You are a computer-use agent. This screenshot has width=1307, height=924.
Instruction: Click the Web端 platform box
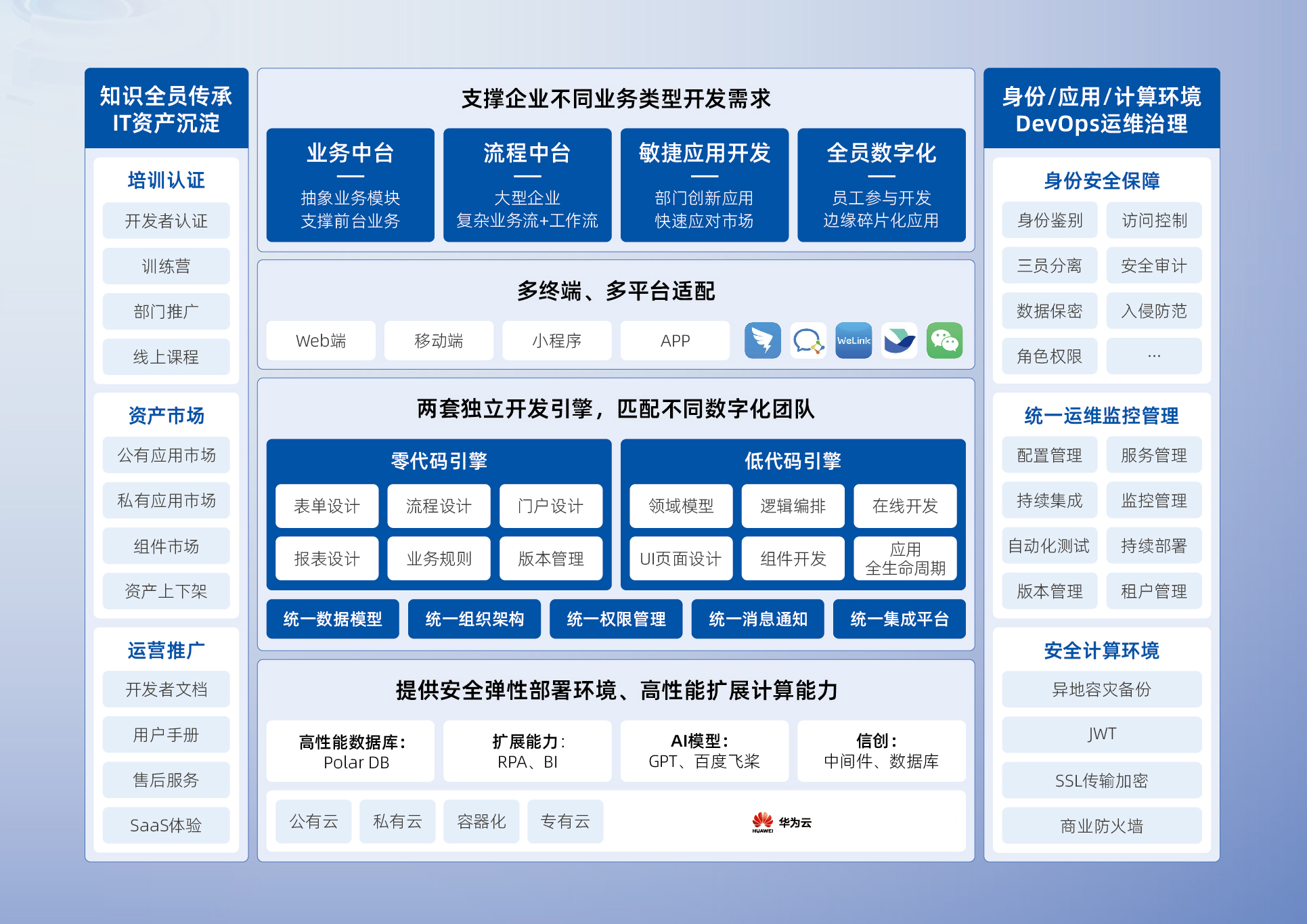tap(321, 340)
